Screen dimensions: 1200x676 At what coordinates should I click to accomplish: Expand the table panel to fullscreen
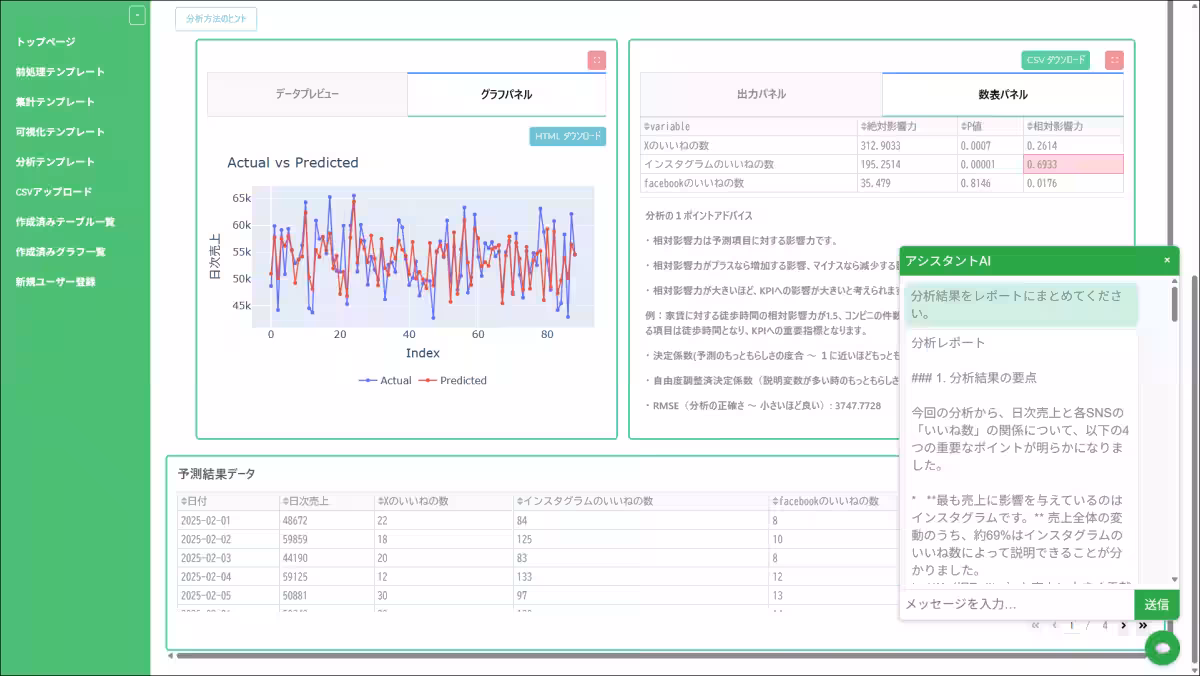[1114, 60]
